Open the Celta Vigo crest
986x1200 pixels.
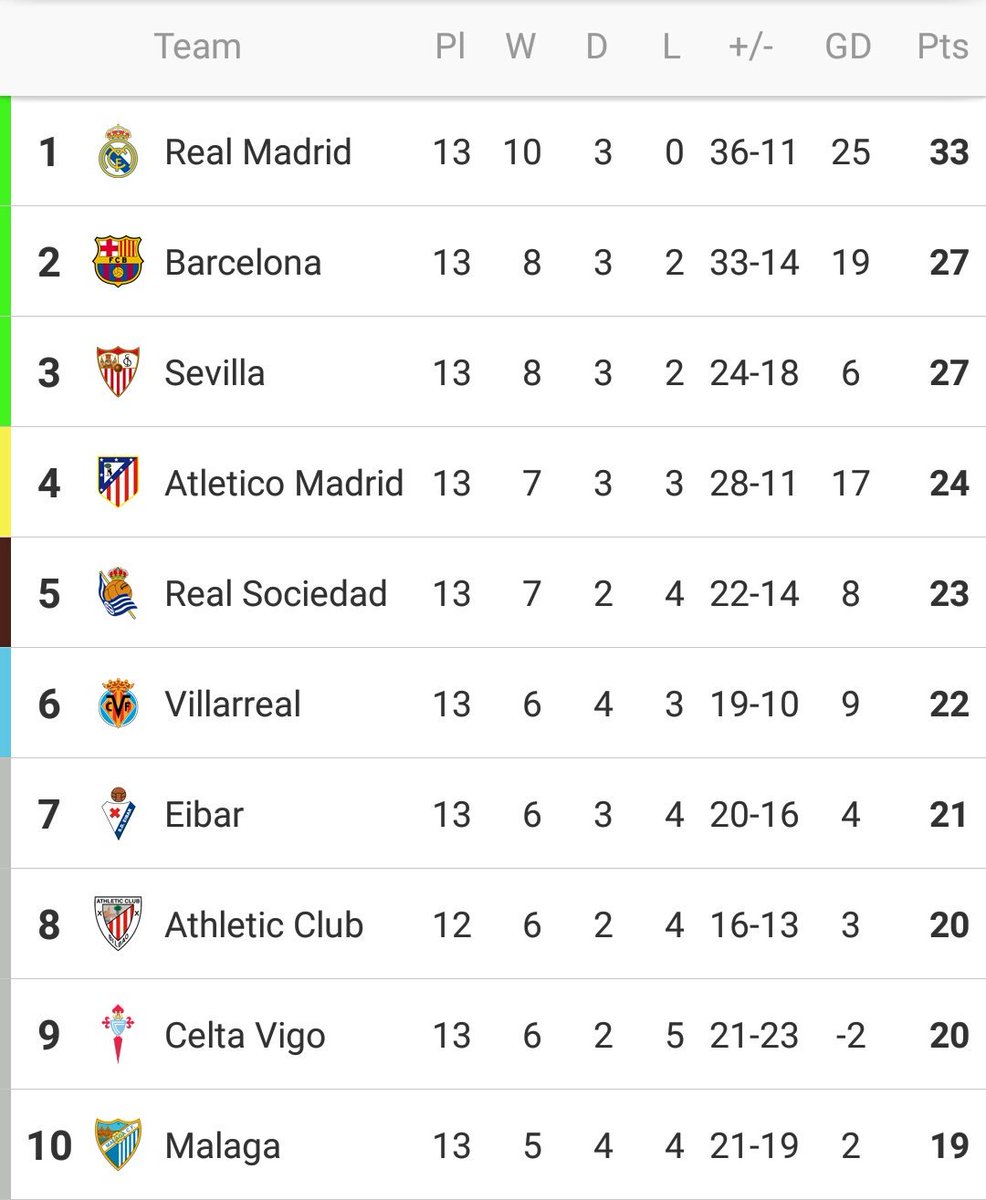(x=117, y=1034)
